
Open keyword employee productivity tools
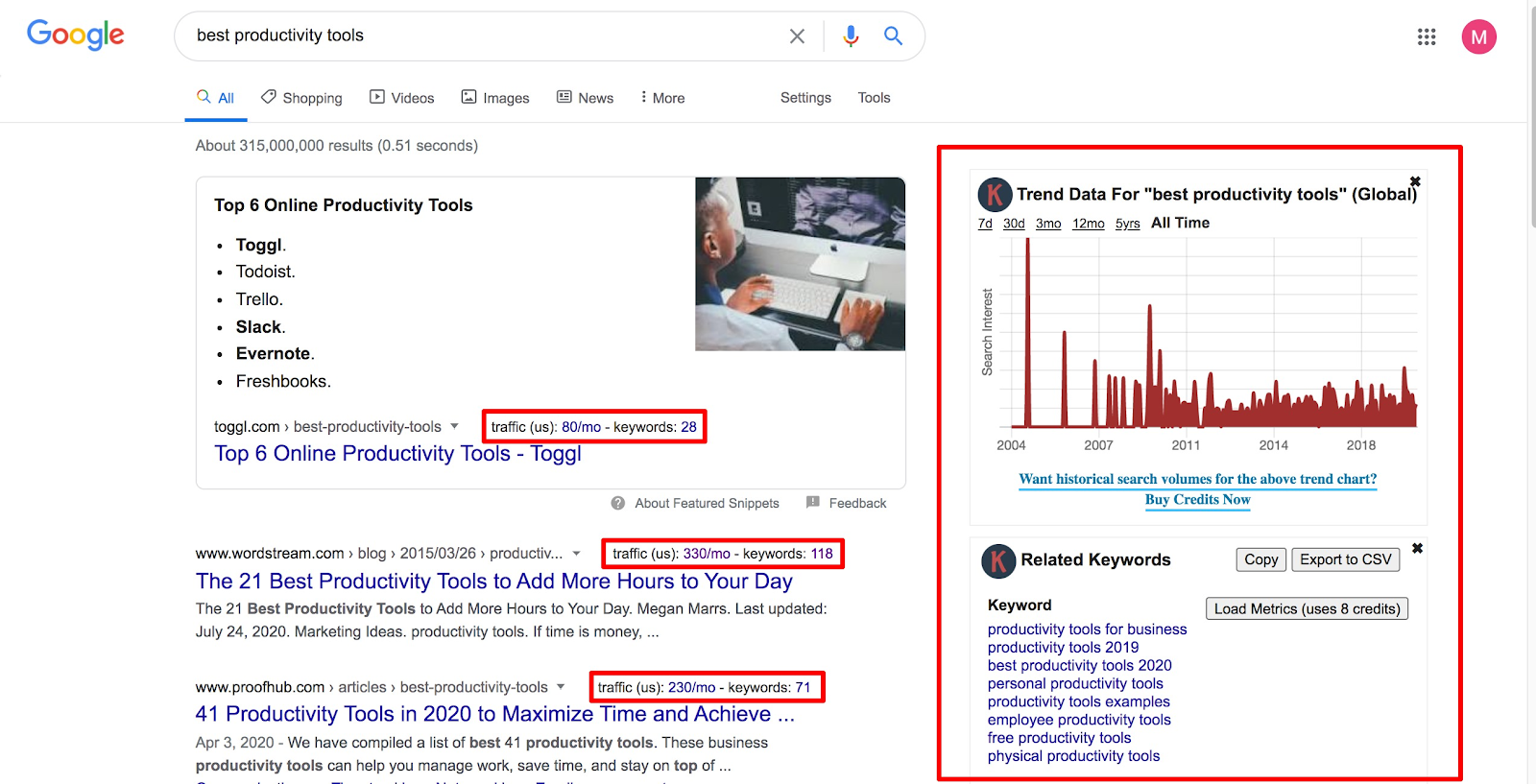pyautogui.click(x=1079, y=720)
